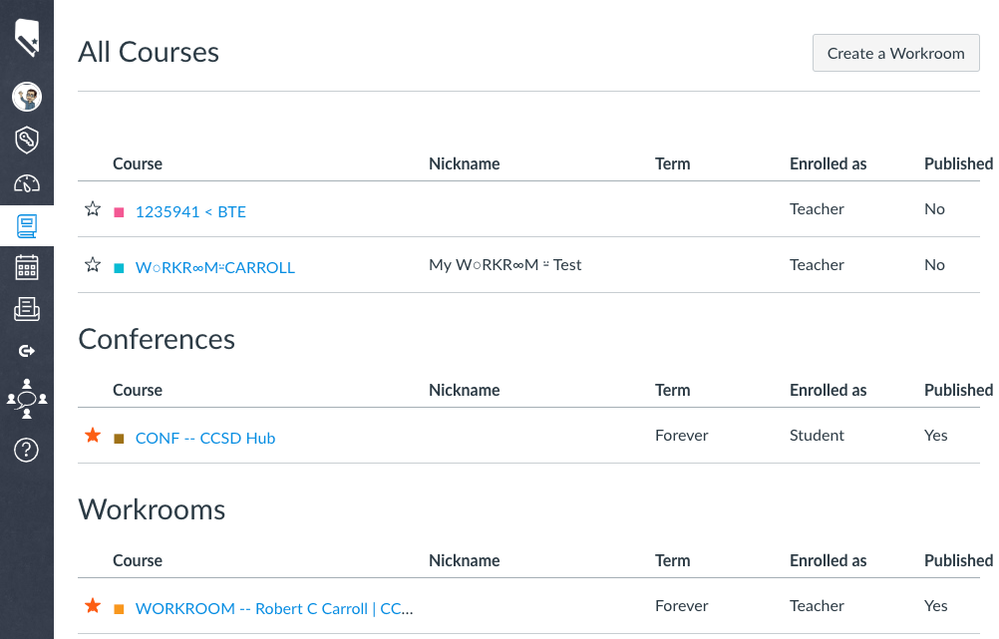999x639 pixels.
Task: Click the My W○RKR∞M Test nickname text
Action: 505,265
